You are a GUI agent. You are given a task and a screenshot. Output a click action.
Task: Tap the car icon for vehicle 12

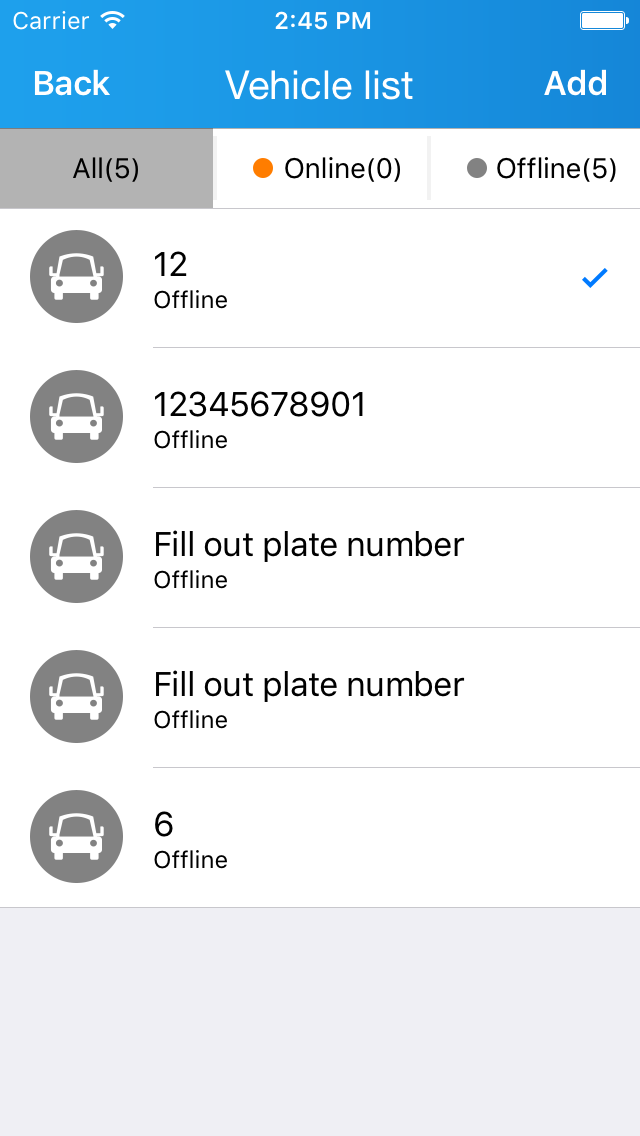(x=77, y=277)
